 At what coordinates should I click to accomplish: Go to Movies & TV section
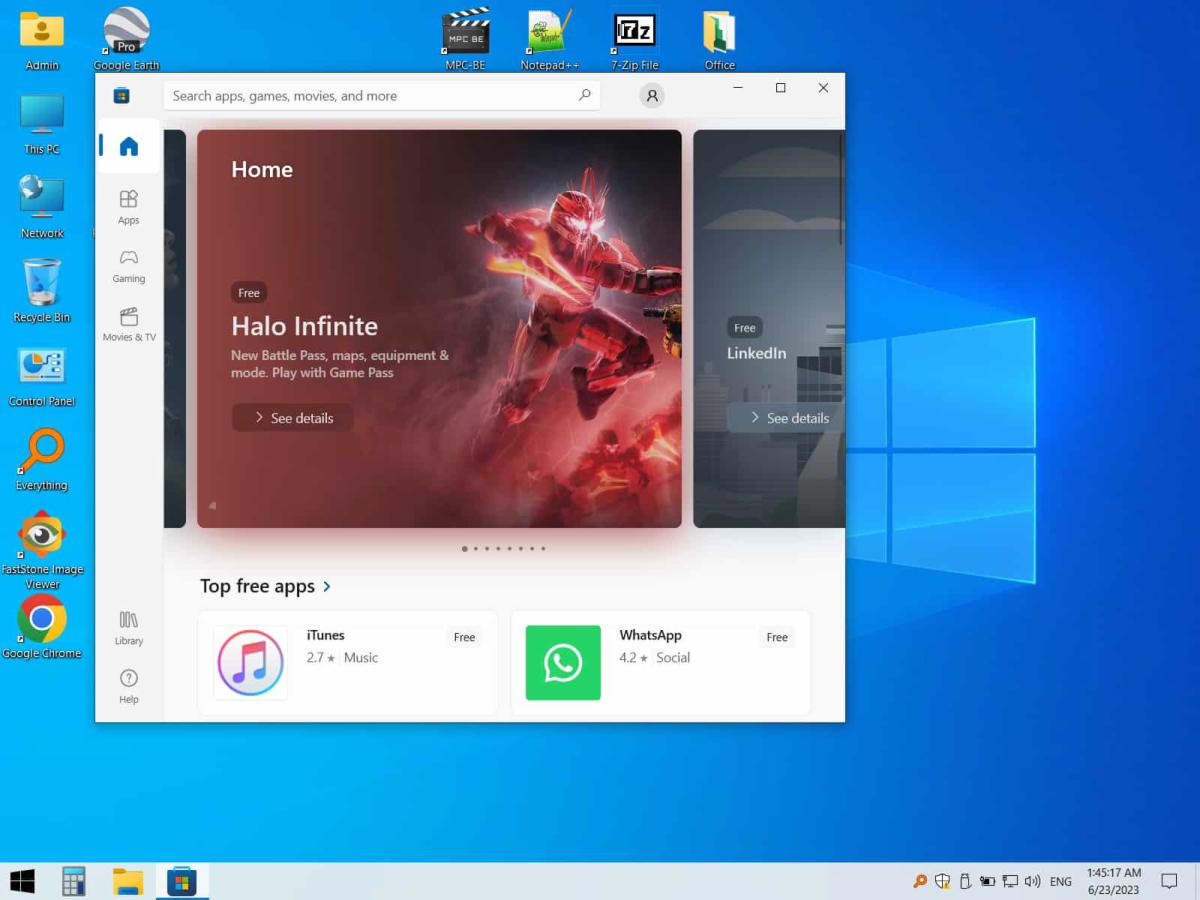(x=129, y=324)
